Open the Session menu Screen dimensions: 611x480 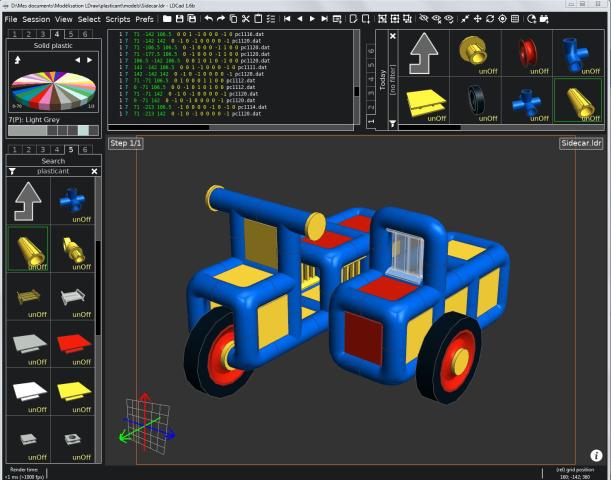[36, 19]
